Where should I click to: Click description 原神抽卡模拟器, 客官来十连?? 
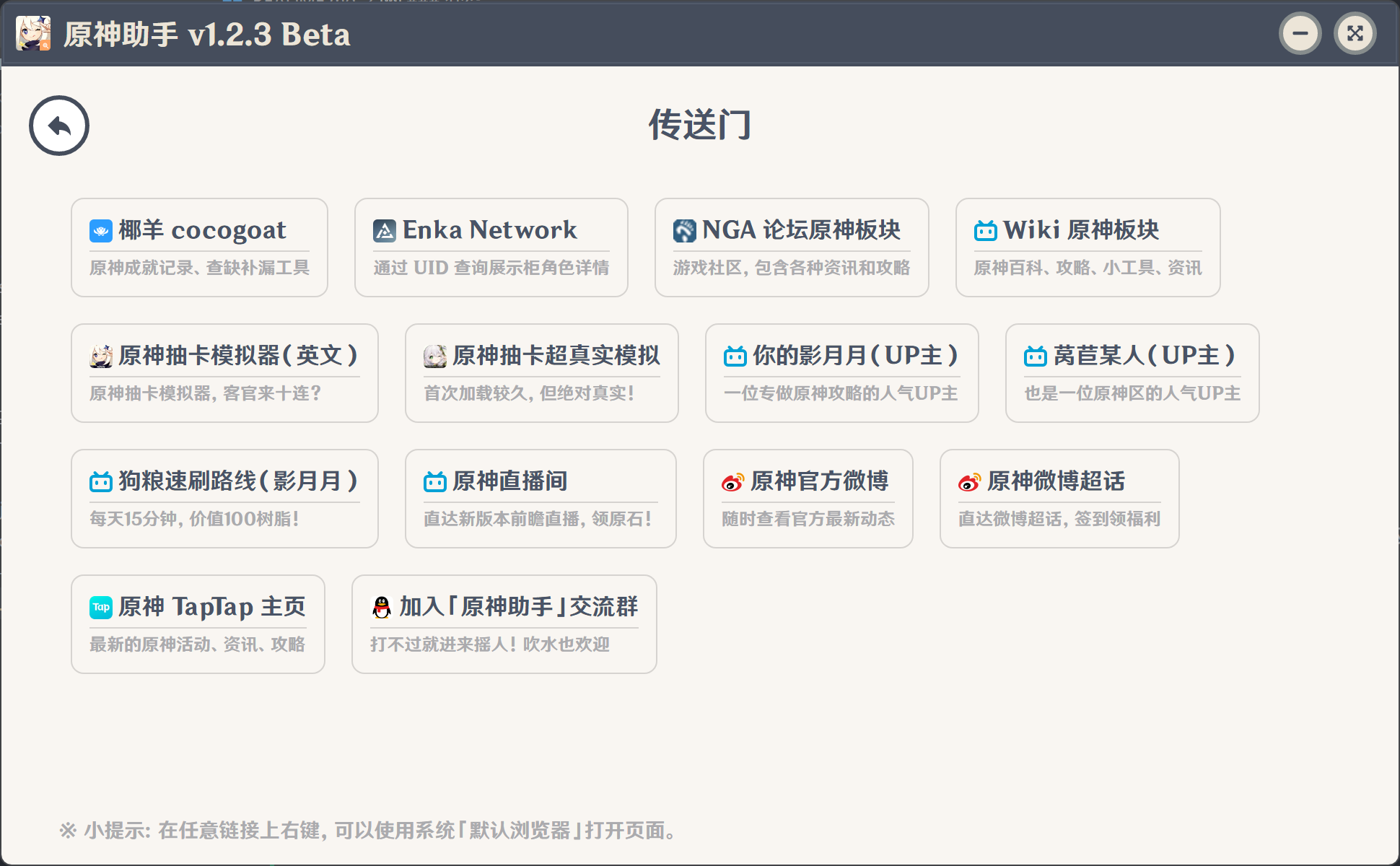[206, 393]
